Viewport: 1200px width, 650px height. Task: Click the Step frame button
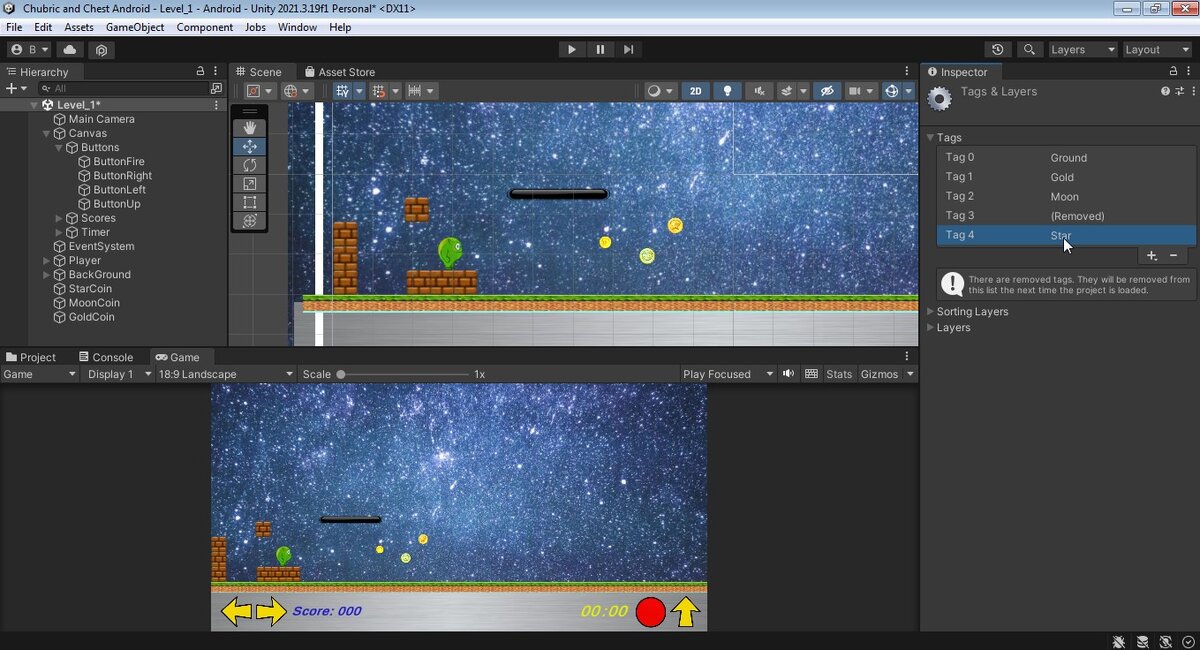(628, 49)
